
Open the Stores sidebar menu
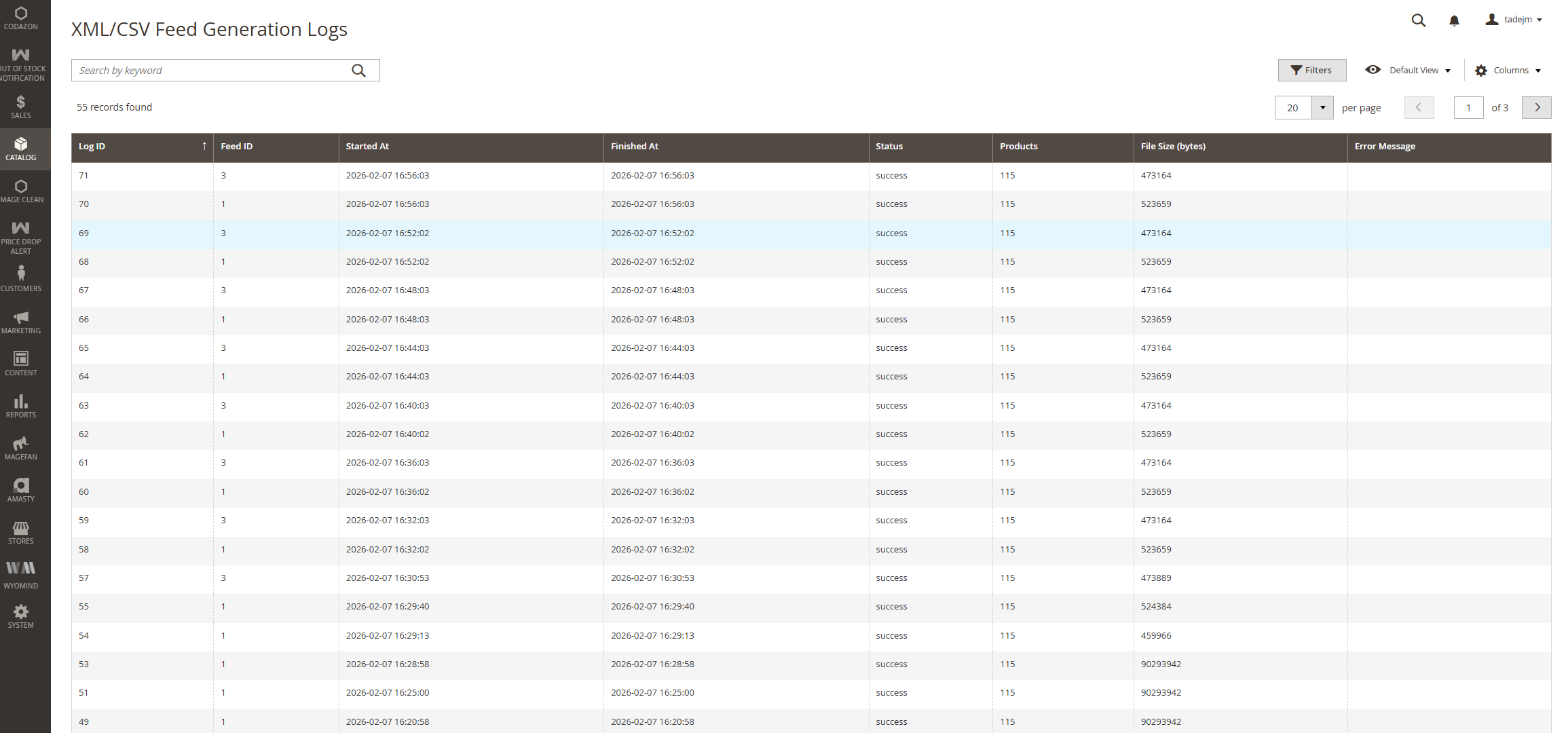tap(21, 532)
